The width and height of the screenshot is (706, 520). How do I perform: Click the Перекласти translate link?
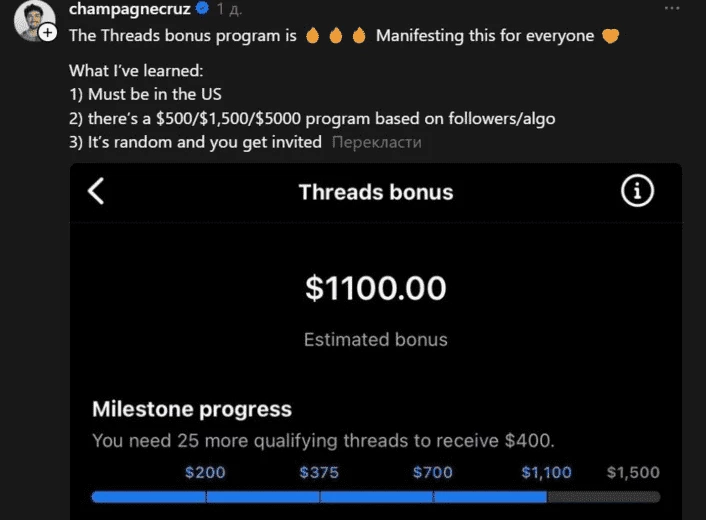click(x=376, y=142)
